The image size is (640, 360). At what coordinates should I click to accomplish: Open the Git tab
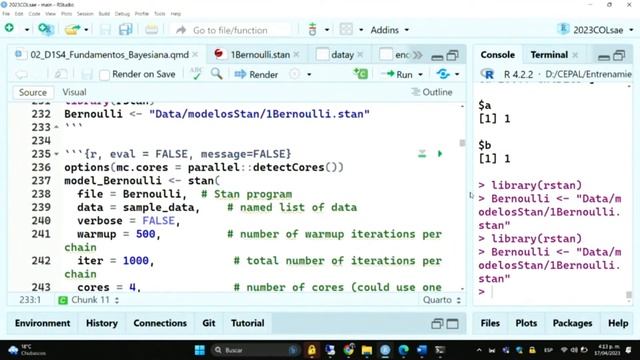[x=209, y=323]
